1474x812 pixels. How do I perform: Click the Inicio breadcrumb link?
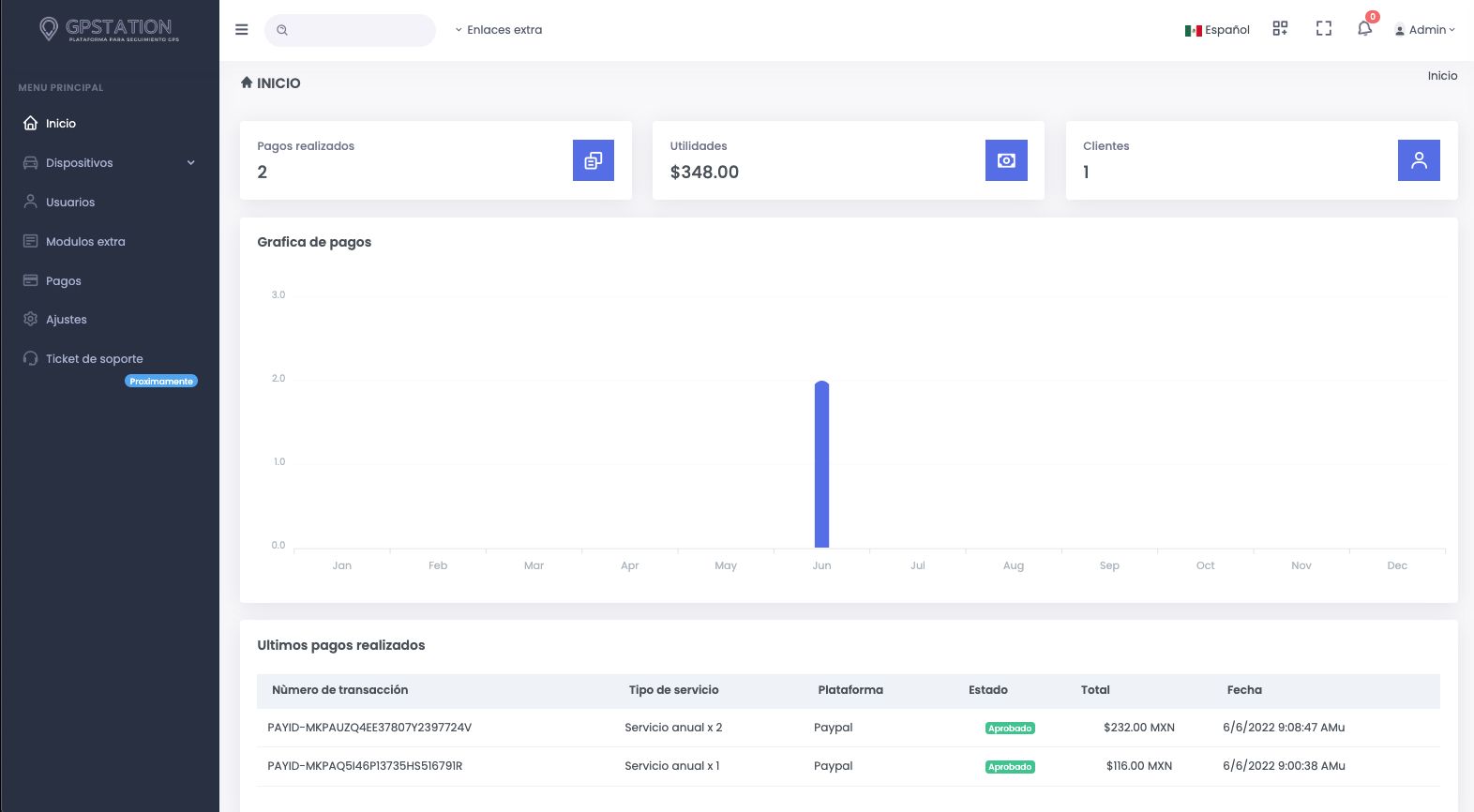(x=1442, y=76)
